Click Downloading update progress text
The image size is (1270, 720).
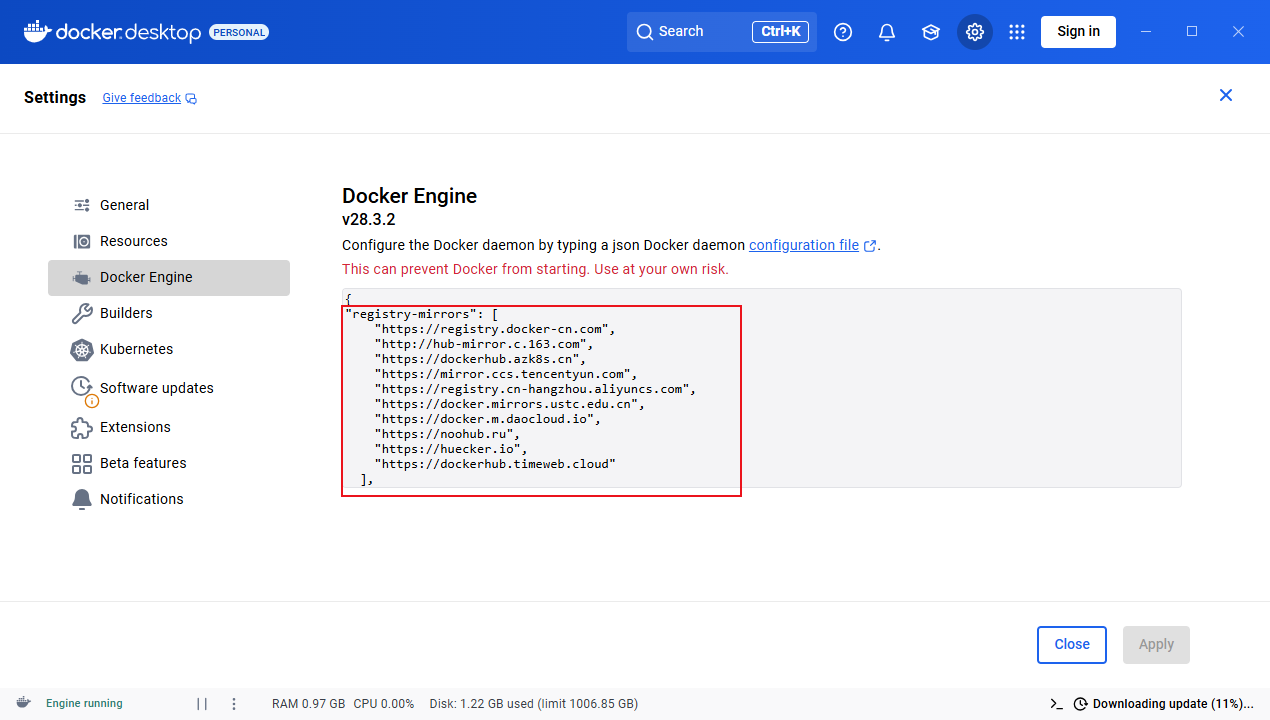pyautogui.click(x=1173, y=704)
